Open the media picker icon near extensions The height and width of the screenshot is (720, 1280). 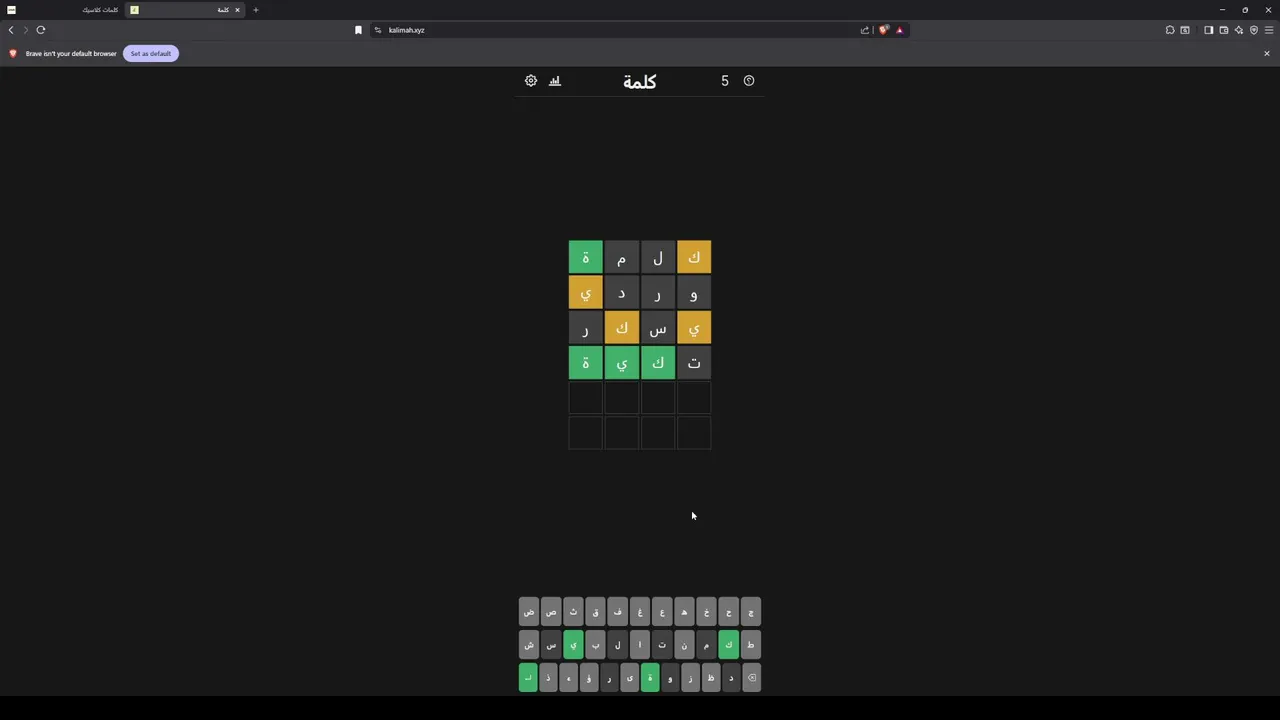click(x=1185, y=30)
